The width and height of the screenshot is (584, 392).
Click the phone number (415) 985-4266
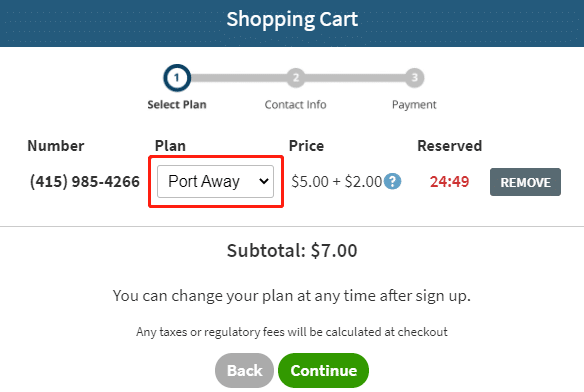[85, 181]
